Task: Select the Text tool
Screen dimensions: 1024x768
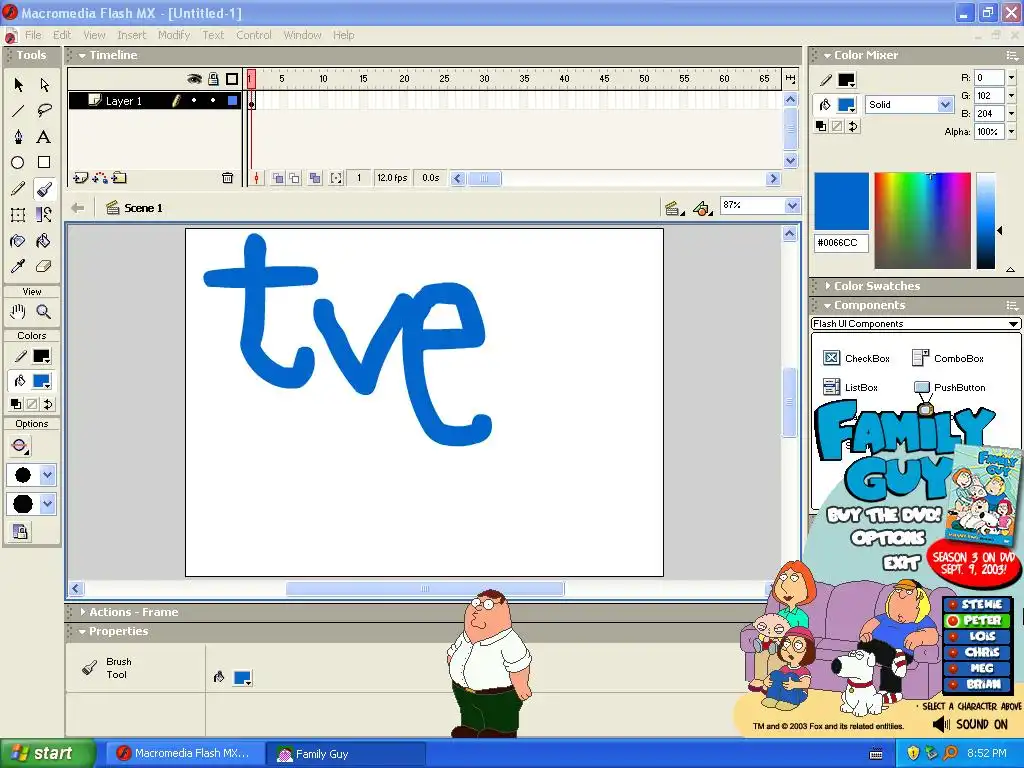Action: point(44,136)
